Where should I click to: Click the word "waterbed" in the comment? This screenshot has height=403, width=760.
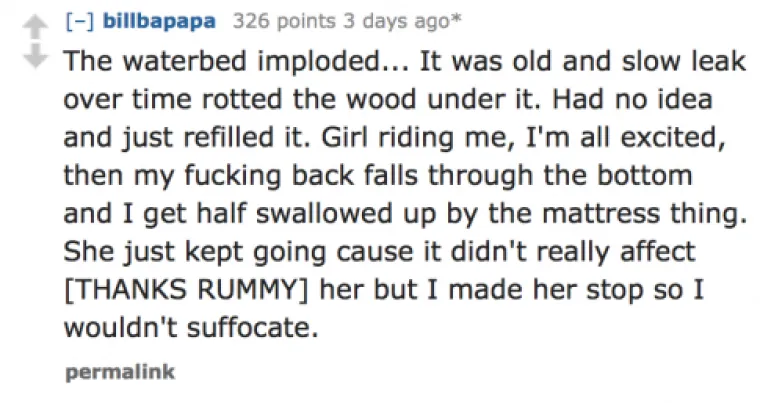coord(167,61)
